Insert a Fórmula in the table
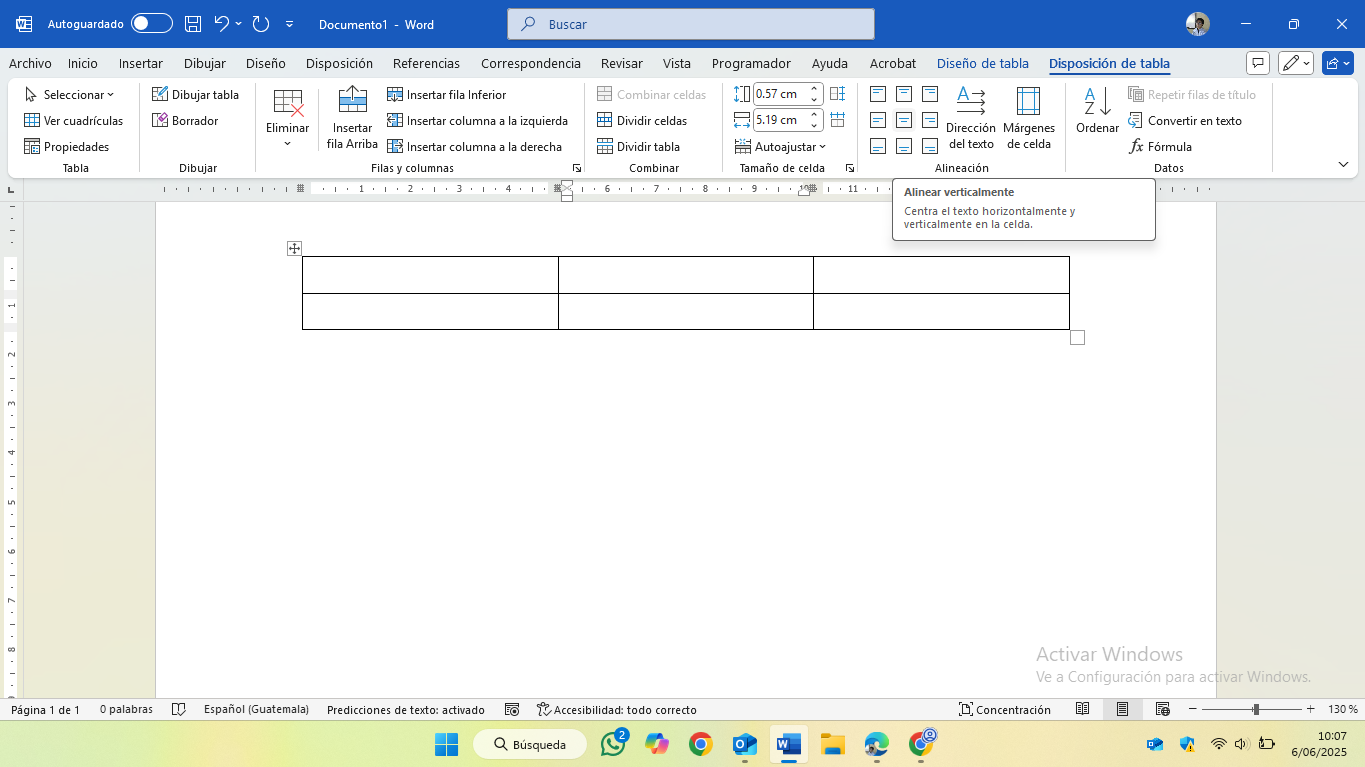The image size is (1365, 767). tap(1160, 146)
